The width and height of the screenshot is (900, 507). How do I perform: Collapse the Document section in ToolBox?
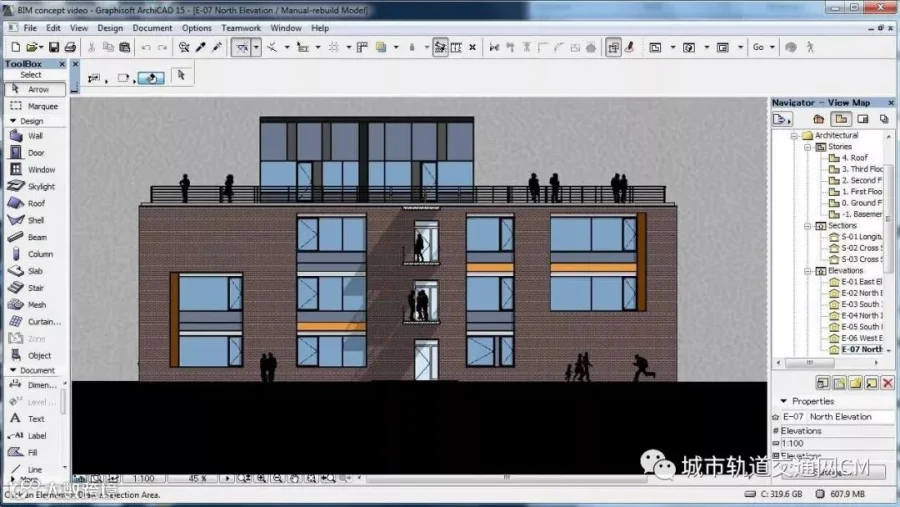click(13, 370)
